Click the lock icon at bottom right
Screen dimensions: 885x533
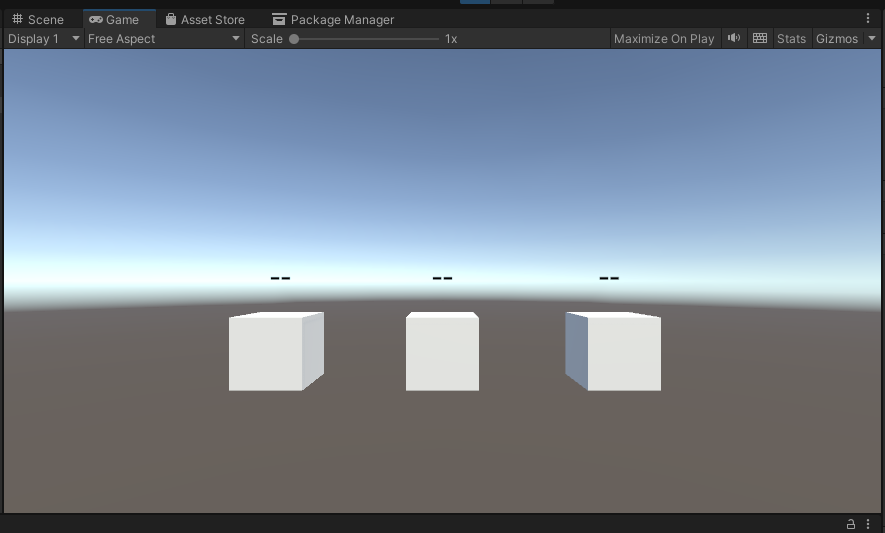pos(851,524)
